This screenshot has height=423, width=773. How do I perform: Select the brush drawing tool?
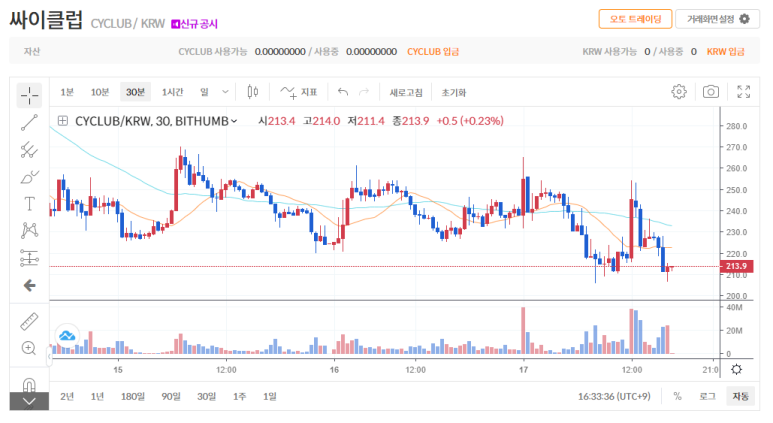pos(29,177)
